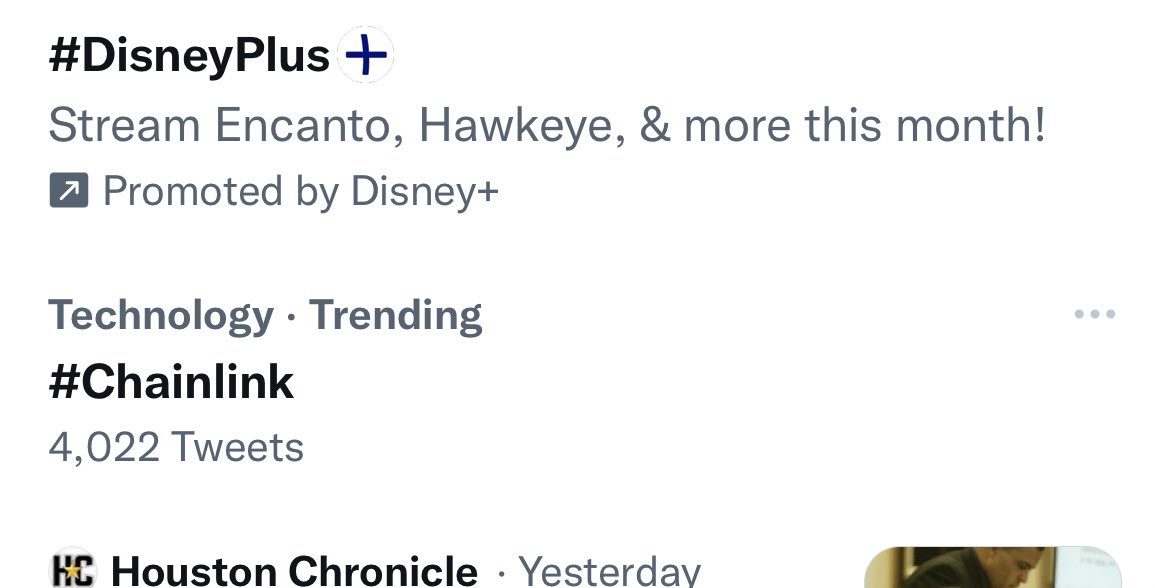
Task: Click the Yesterday timestamp
Action: pyautogui.click(x=609, y=572)
